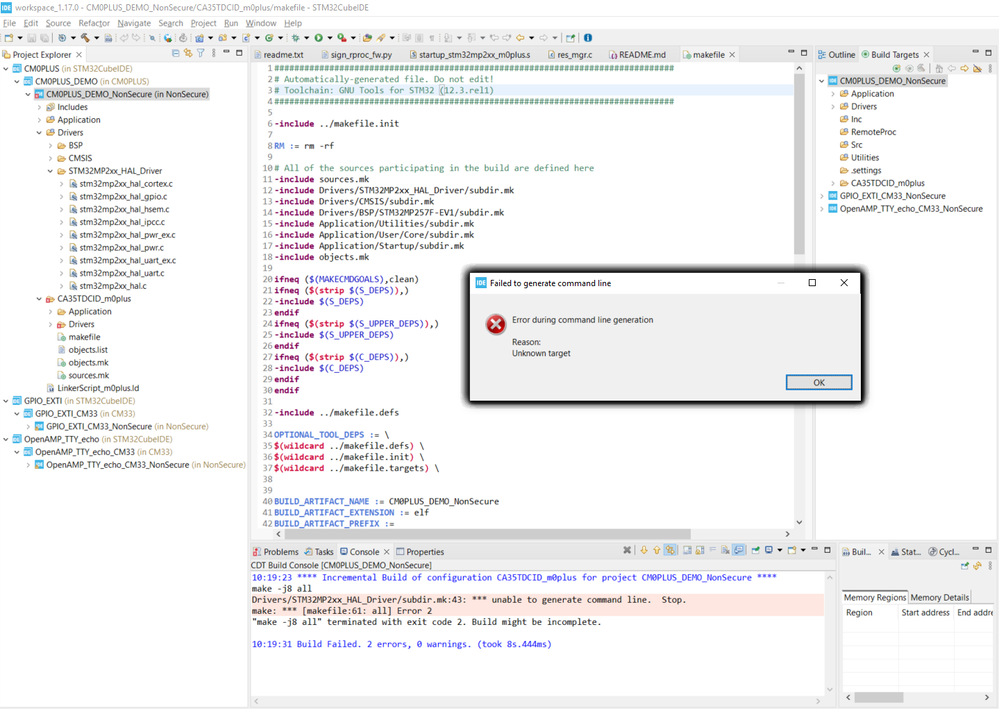Click the New Build Target icon
The image size is (999, 709).
[x=897, y=68]
